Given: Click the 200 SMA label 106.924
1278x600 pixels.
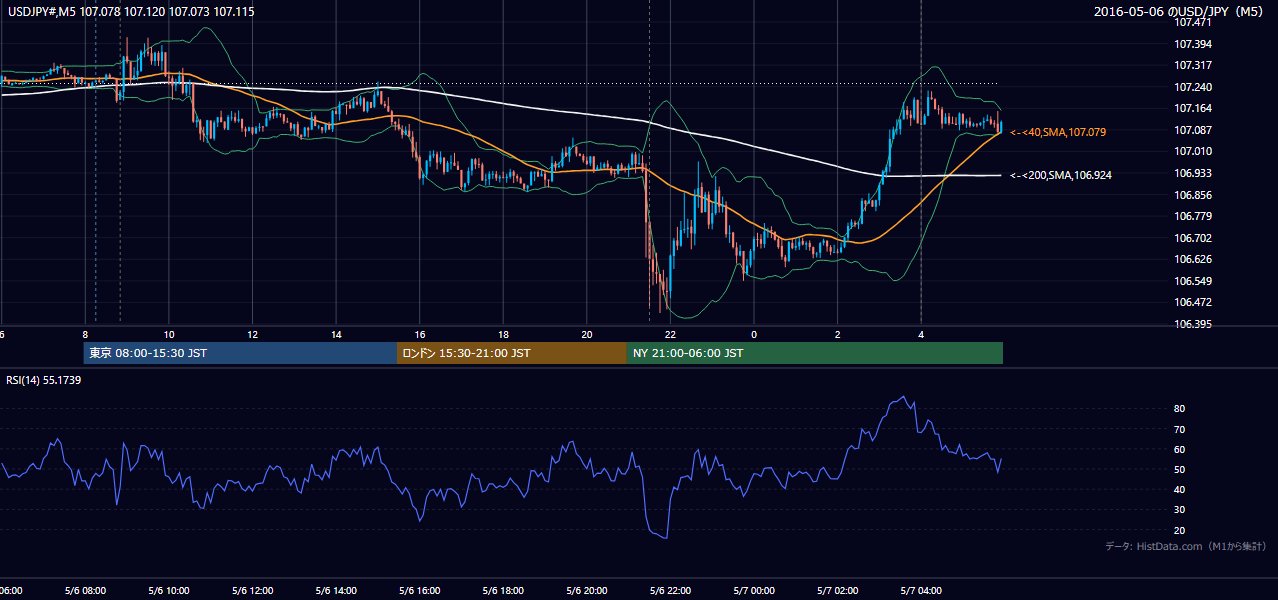Looking at the screenshot, I should [1061, 175].
